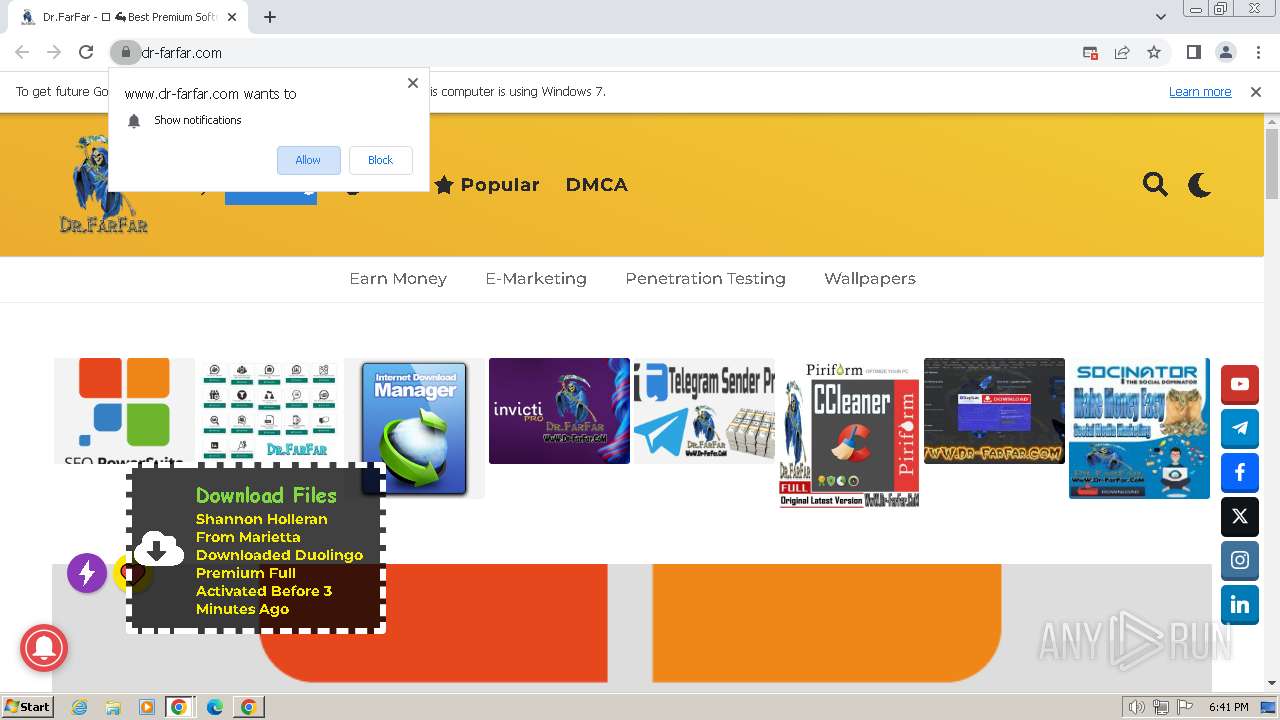
Task: Allow notifications from dr-farfar.com
Action: [x=308, y=160]
